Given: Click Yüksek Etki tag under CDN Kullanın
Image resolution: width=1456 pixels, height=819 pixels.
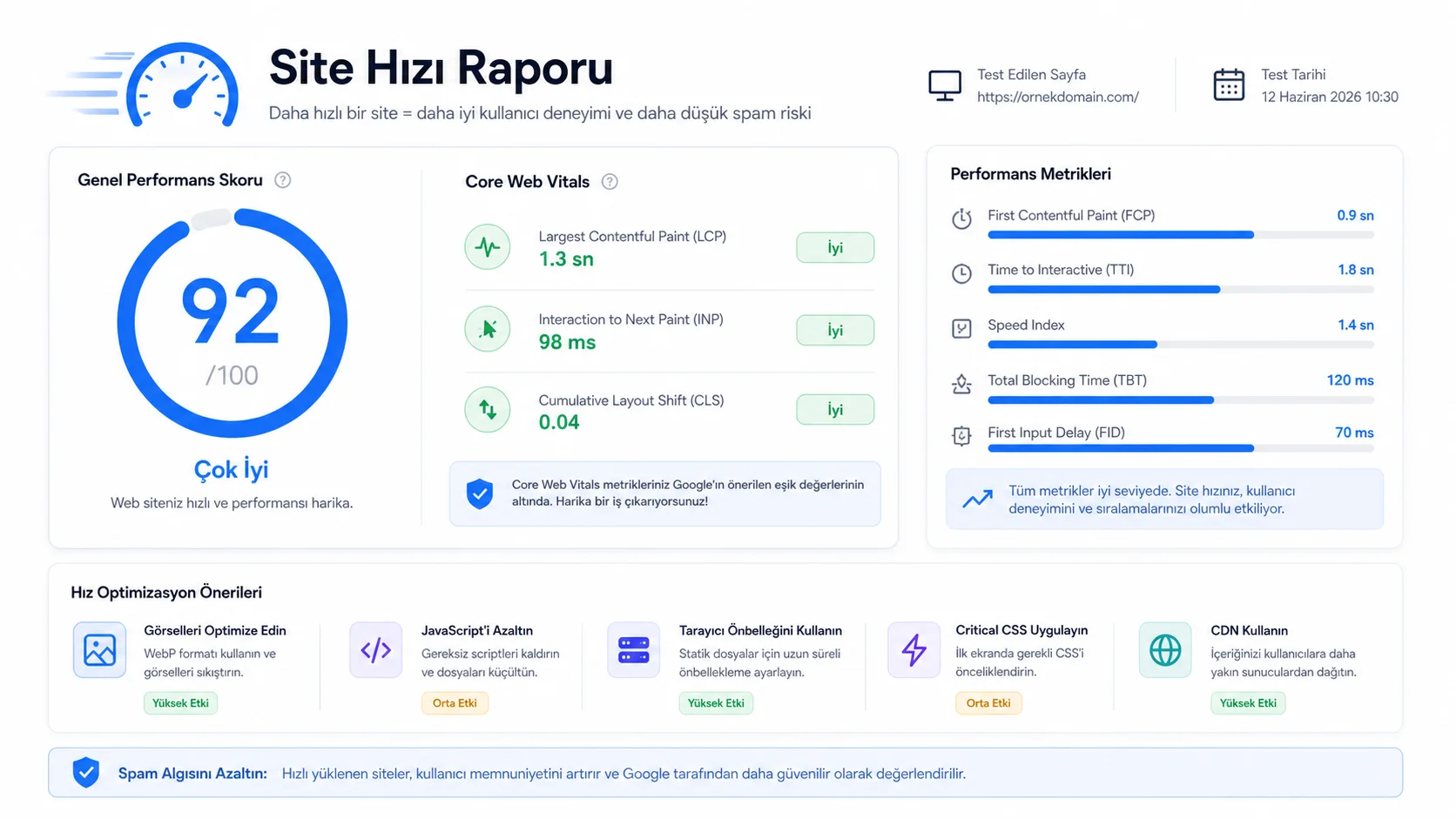Looking at the screenshot, I should click(1248, 703).
